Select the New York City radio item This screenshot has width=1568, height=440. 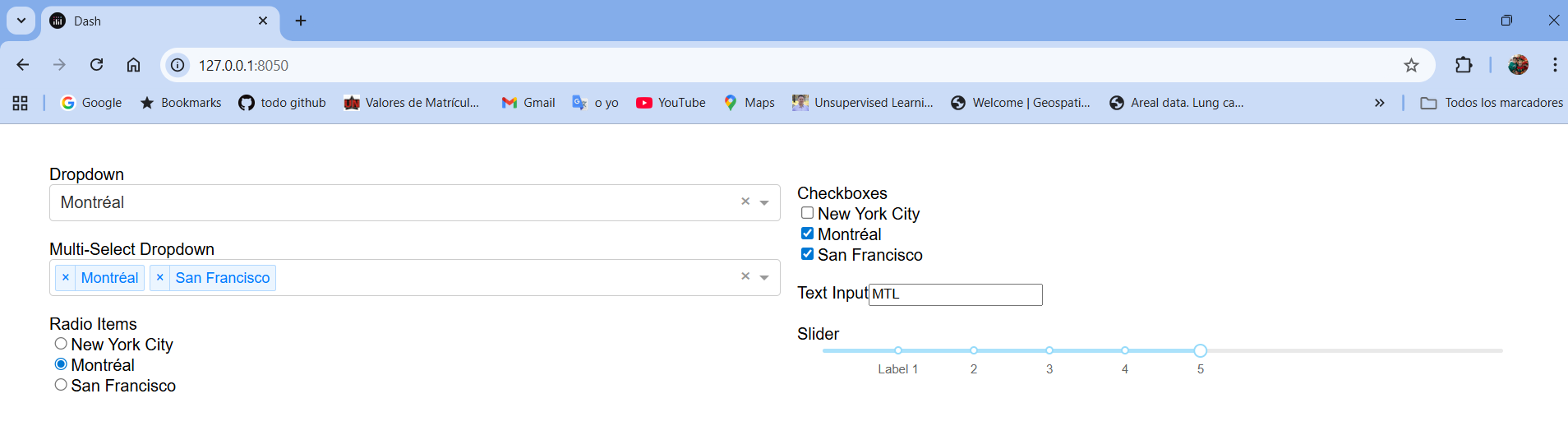[61, 344]
